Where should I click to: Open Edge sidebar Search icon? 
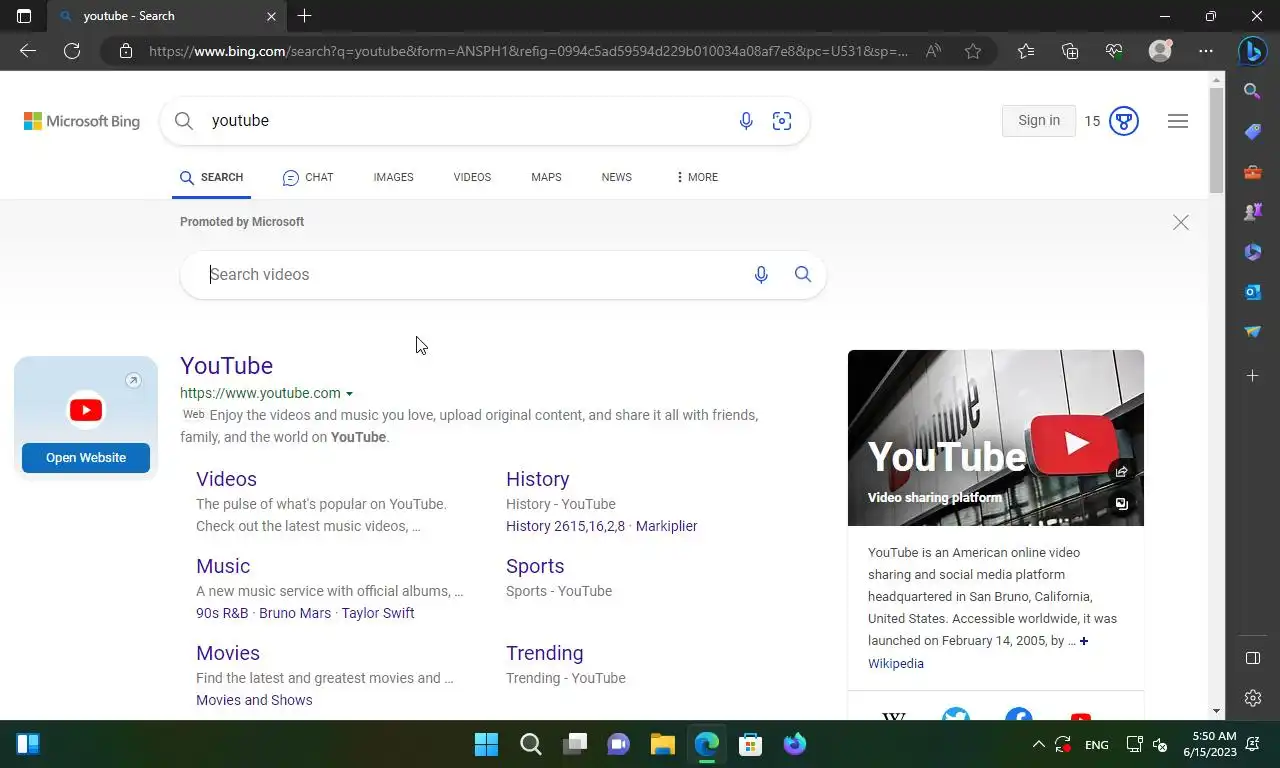coord(1252,91)
